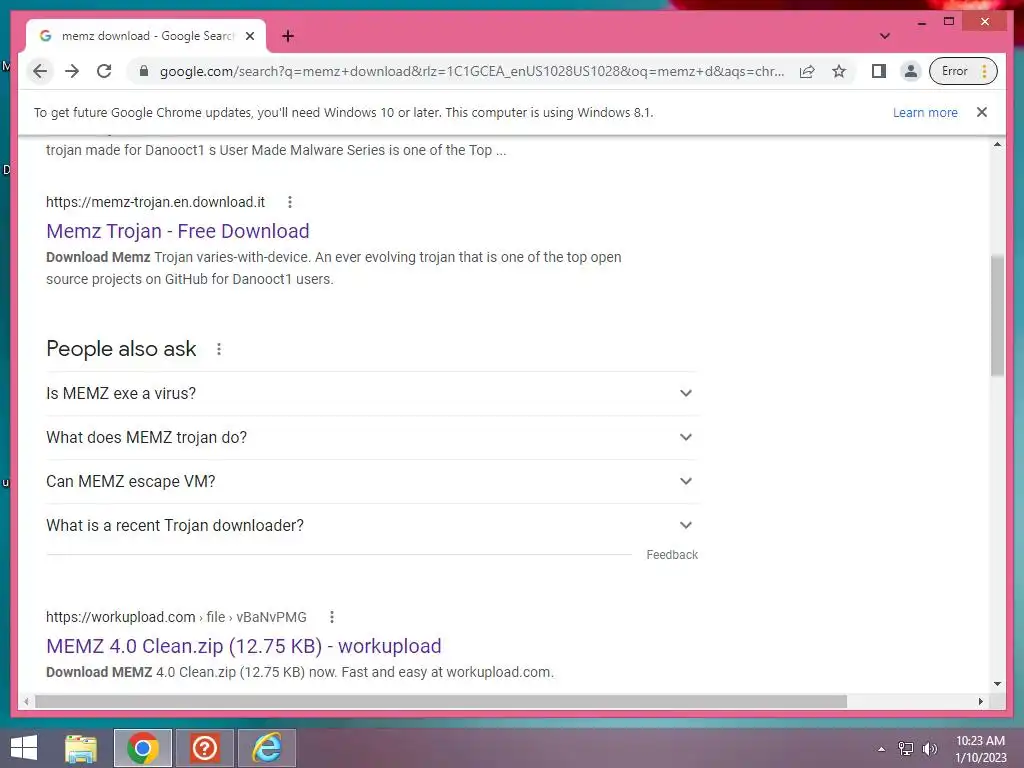
Task: Minimize the Chrome window
Action: (x=922, y=22)
